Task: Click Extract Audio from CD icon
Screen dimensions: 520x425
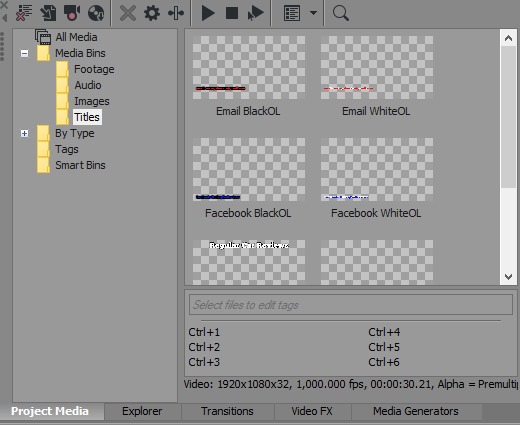Action: (x=96, y=13)
